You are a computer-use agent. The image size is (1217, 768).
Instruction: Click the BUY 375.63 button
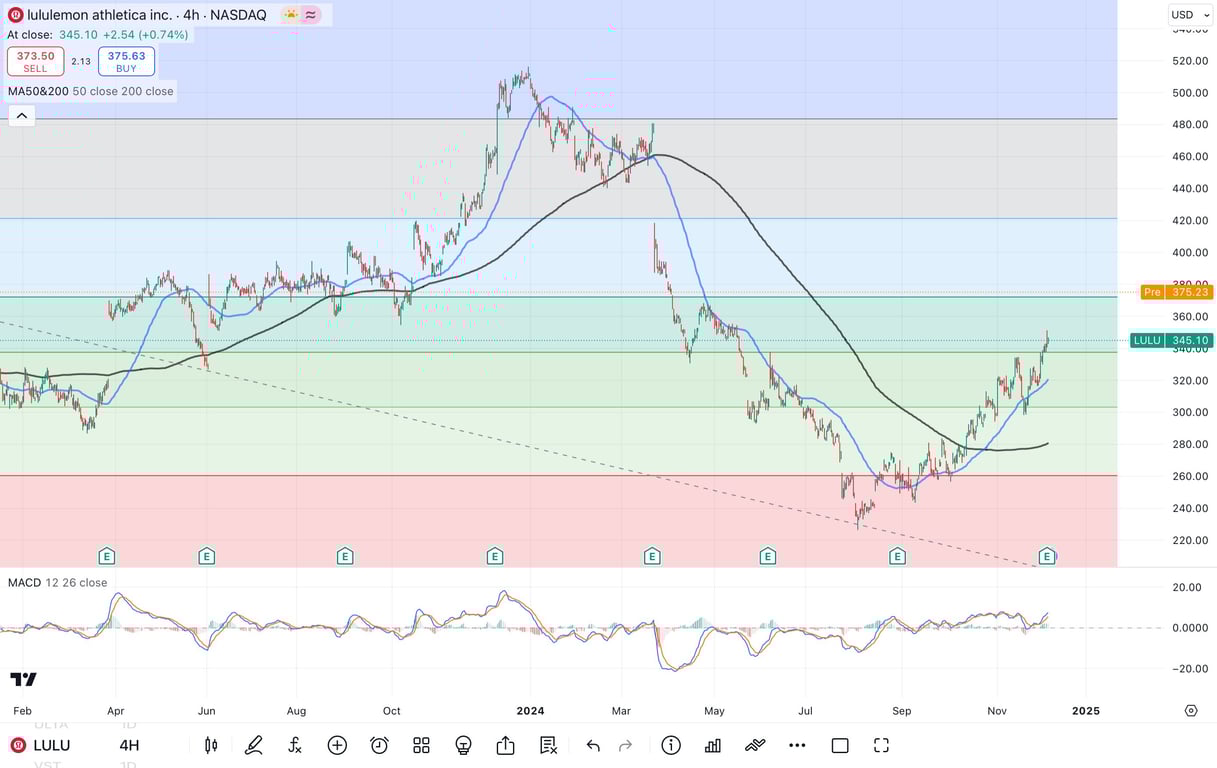[126, 61]
